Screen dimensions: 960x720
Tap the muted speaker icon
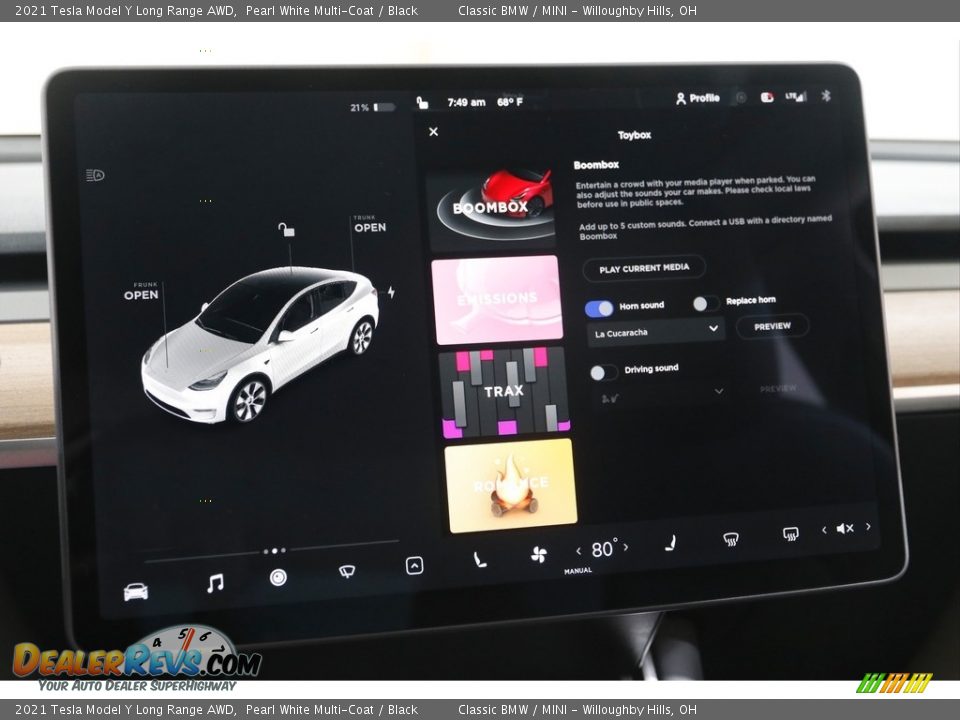845,528
